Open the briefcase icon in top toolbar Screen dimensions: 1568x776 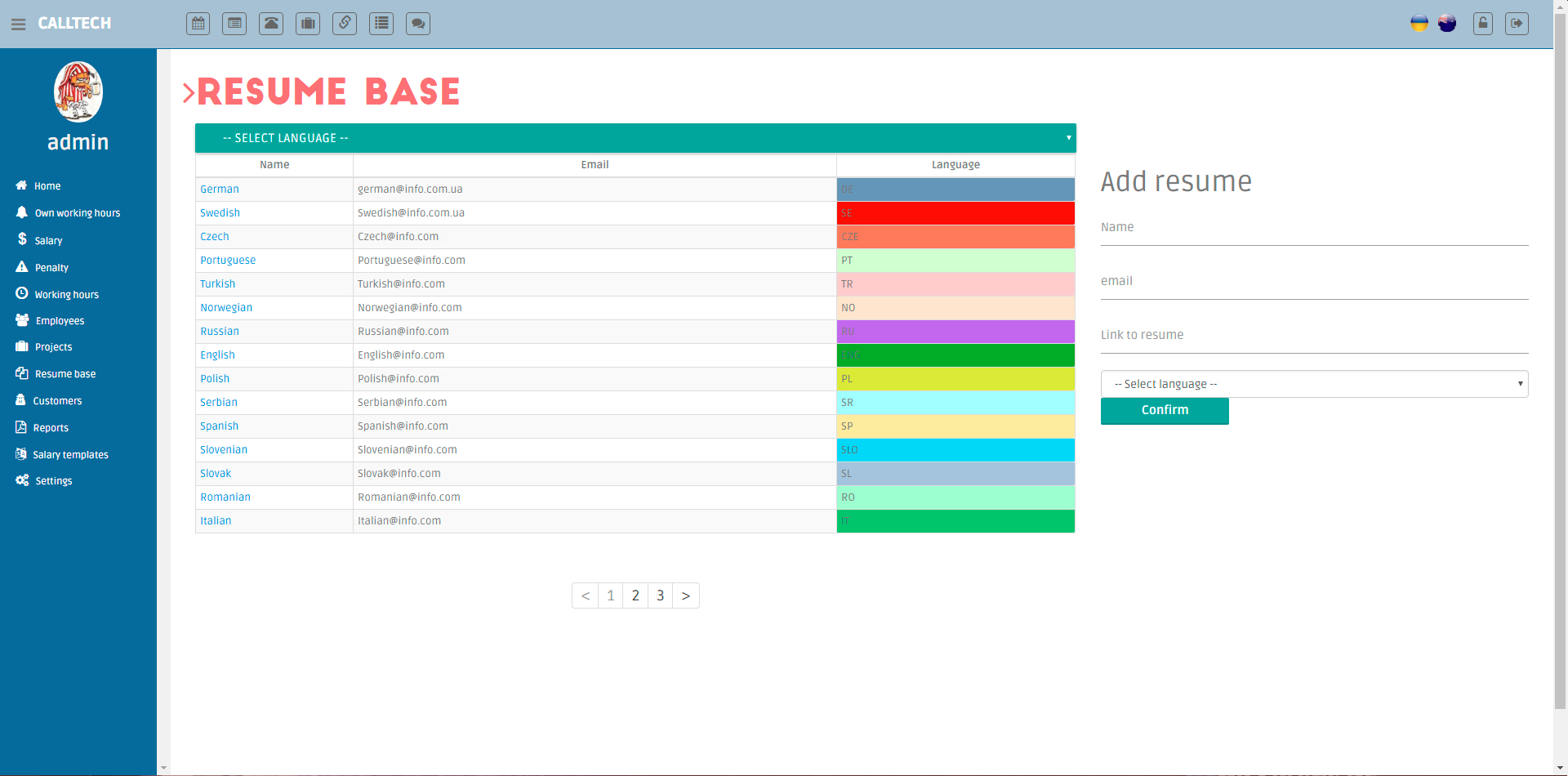[x=308, y=24]
